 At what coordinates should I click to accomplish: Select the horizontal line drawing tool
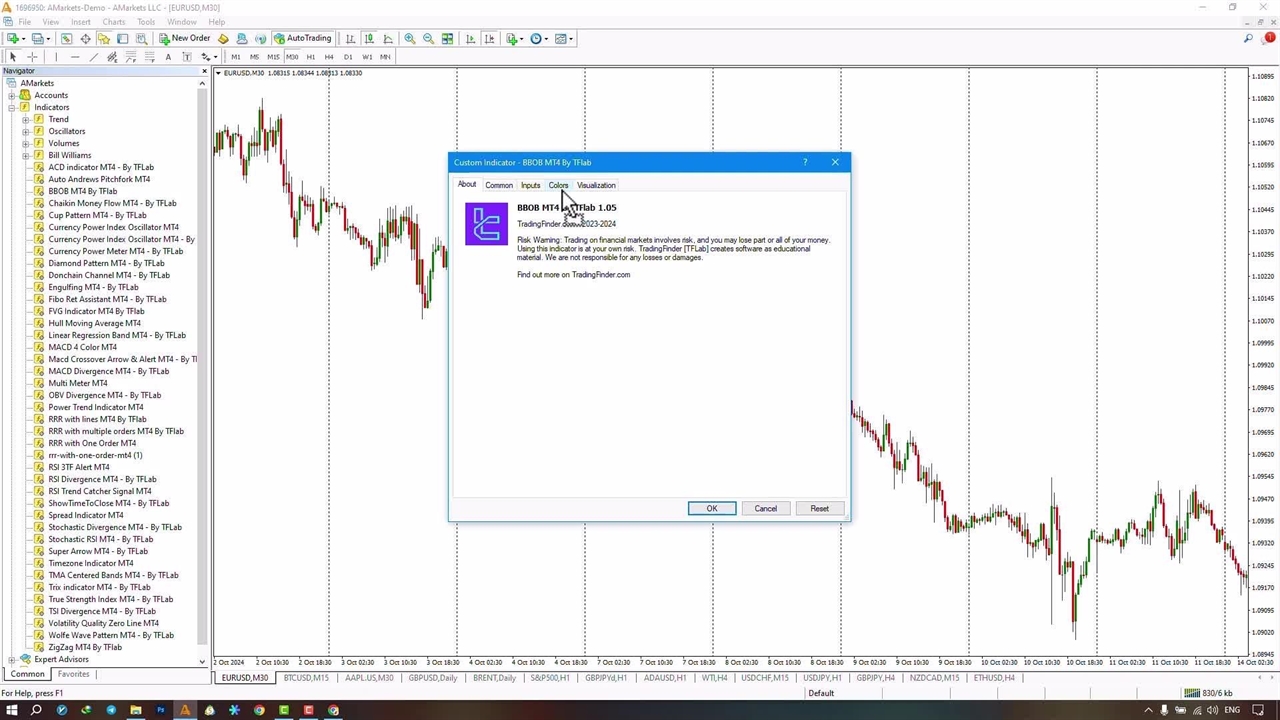coord(75,57)
